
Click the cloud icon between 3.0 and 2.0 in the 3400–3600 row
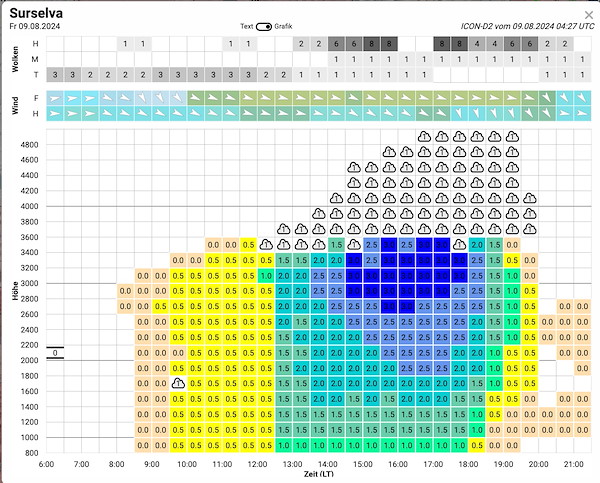coord(460,245)
